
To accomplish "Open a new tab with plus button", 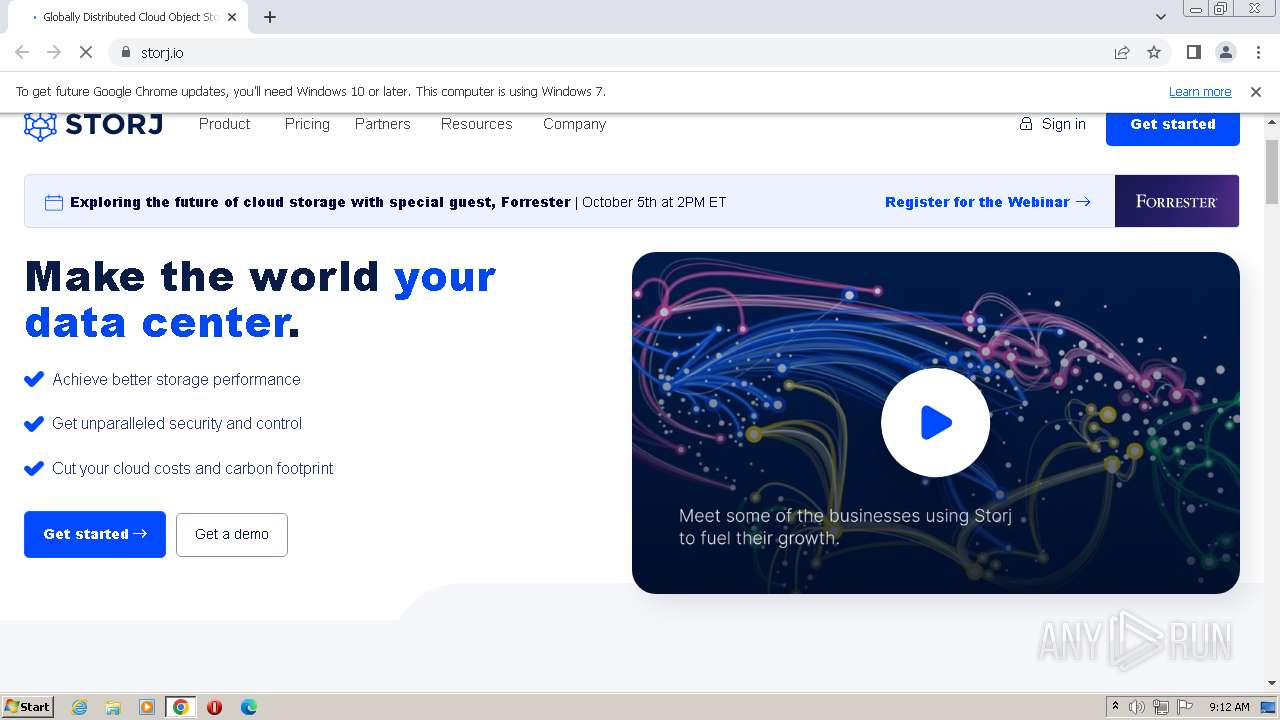I will tap(270, 17).
